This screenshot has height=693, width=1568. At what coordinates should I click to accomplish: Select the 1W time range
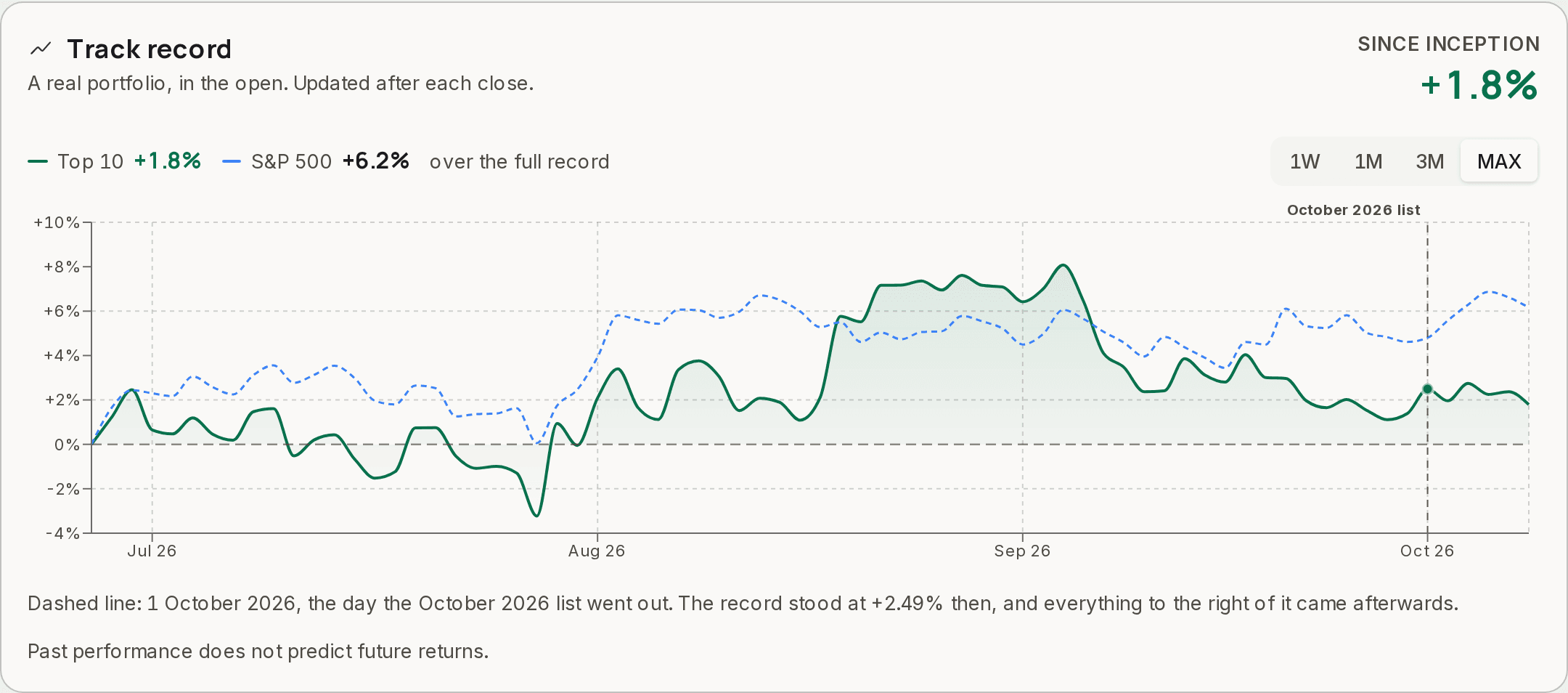1304,161
